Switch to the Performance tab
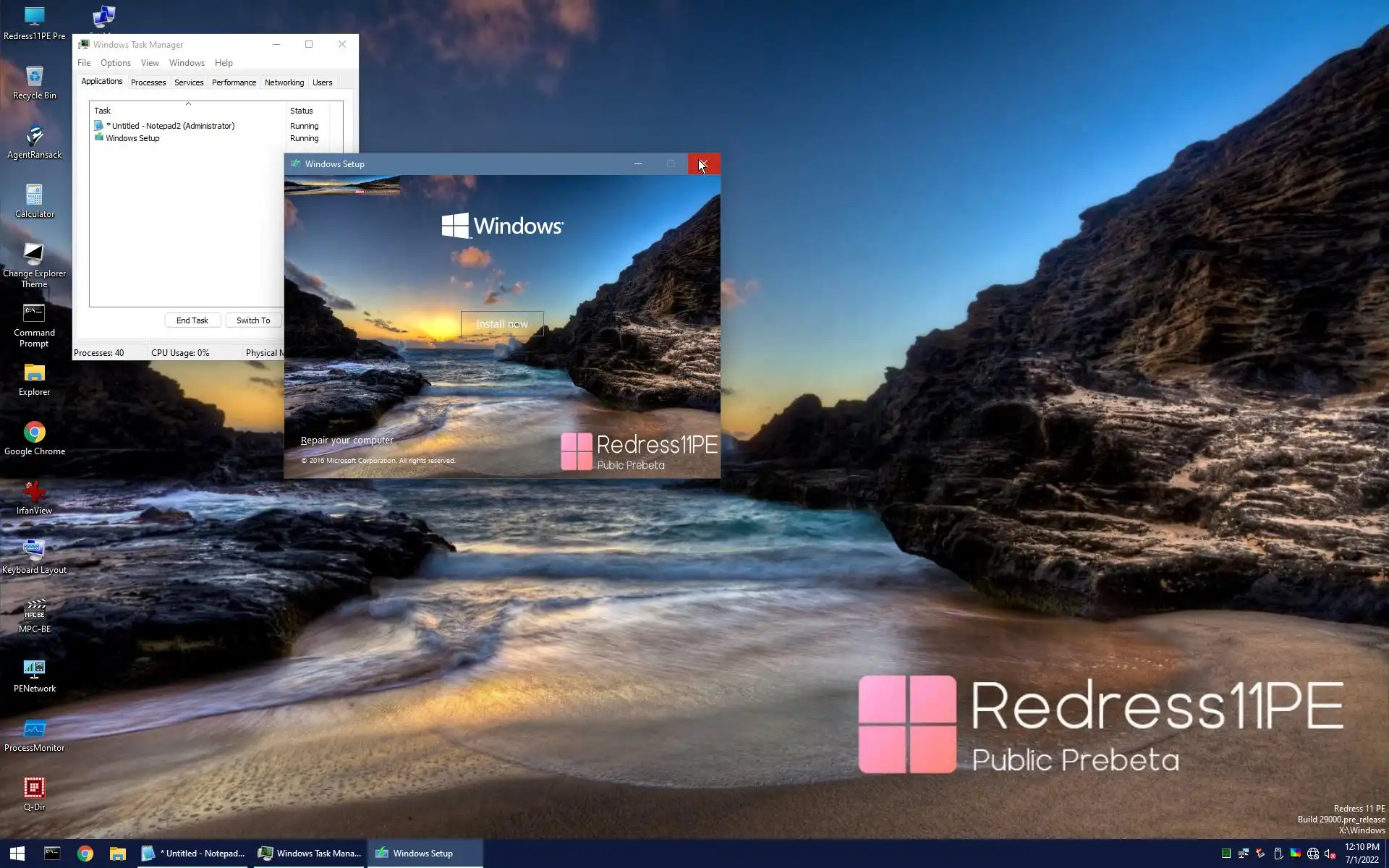Image resolution: width=1389 pixels, height=868 pixels. pos(234,82)
